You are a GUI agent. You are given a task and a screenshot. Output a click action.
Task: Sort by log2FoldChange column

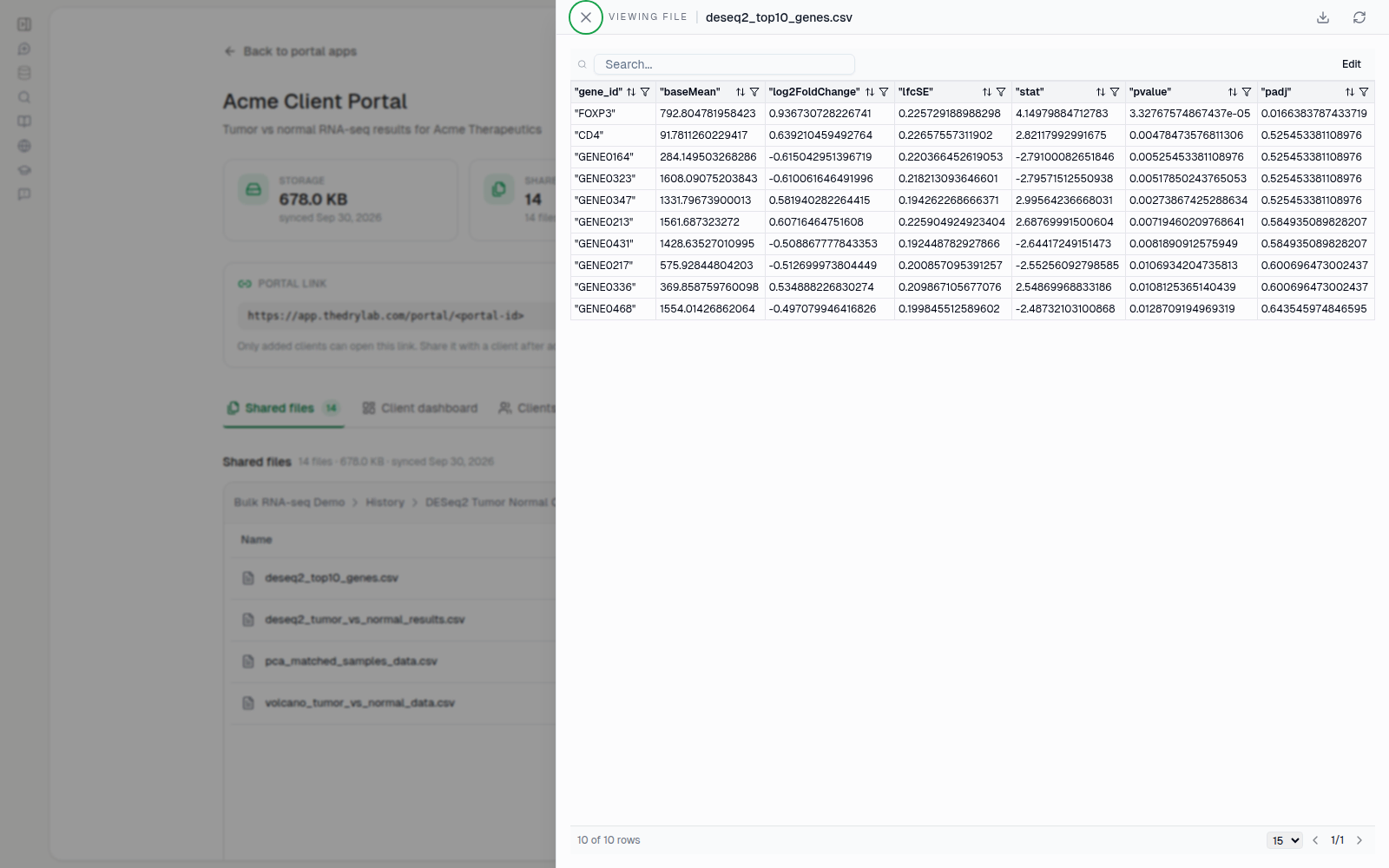click(x=870, y=92)
